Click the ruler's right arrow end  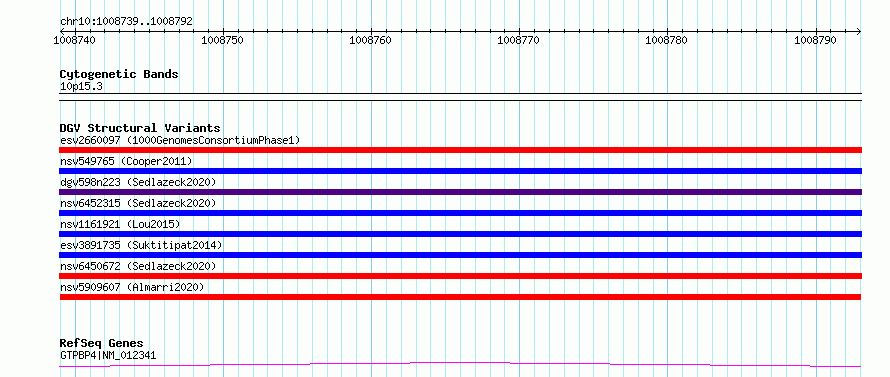(859, 31)
